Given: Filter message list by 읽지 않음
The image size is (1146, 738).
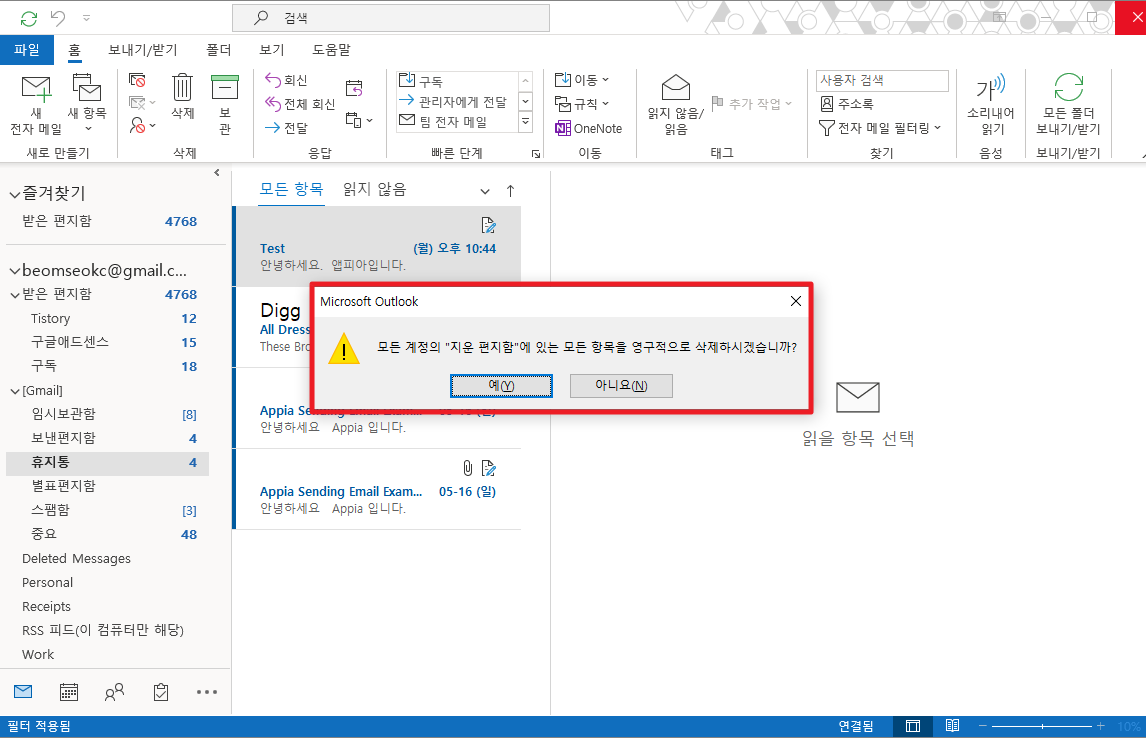Looking at the screenshot, I should 374,189.
